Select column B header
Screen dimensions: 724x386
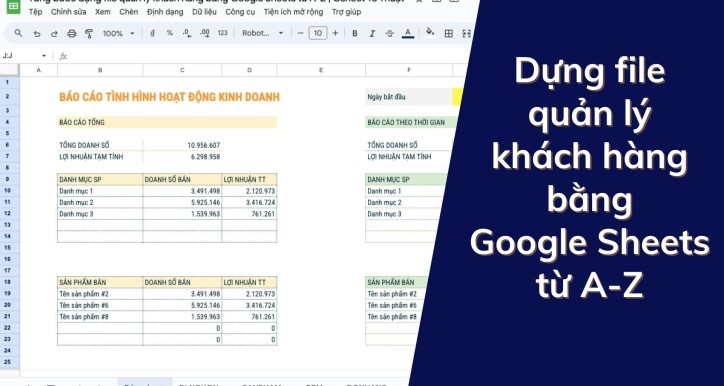[100, 70]
